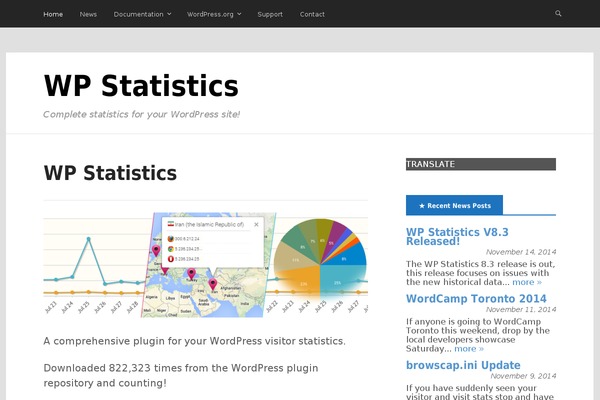The width and height of the screenshot is (600, 400).
Task: Click 'more »' under WordCamp Toronto post
Action: tap(469, 349)
